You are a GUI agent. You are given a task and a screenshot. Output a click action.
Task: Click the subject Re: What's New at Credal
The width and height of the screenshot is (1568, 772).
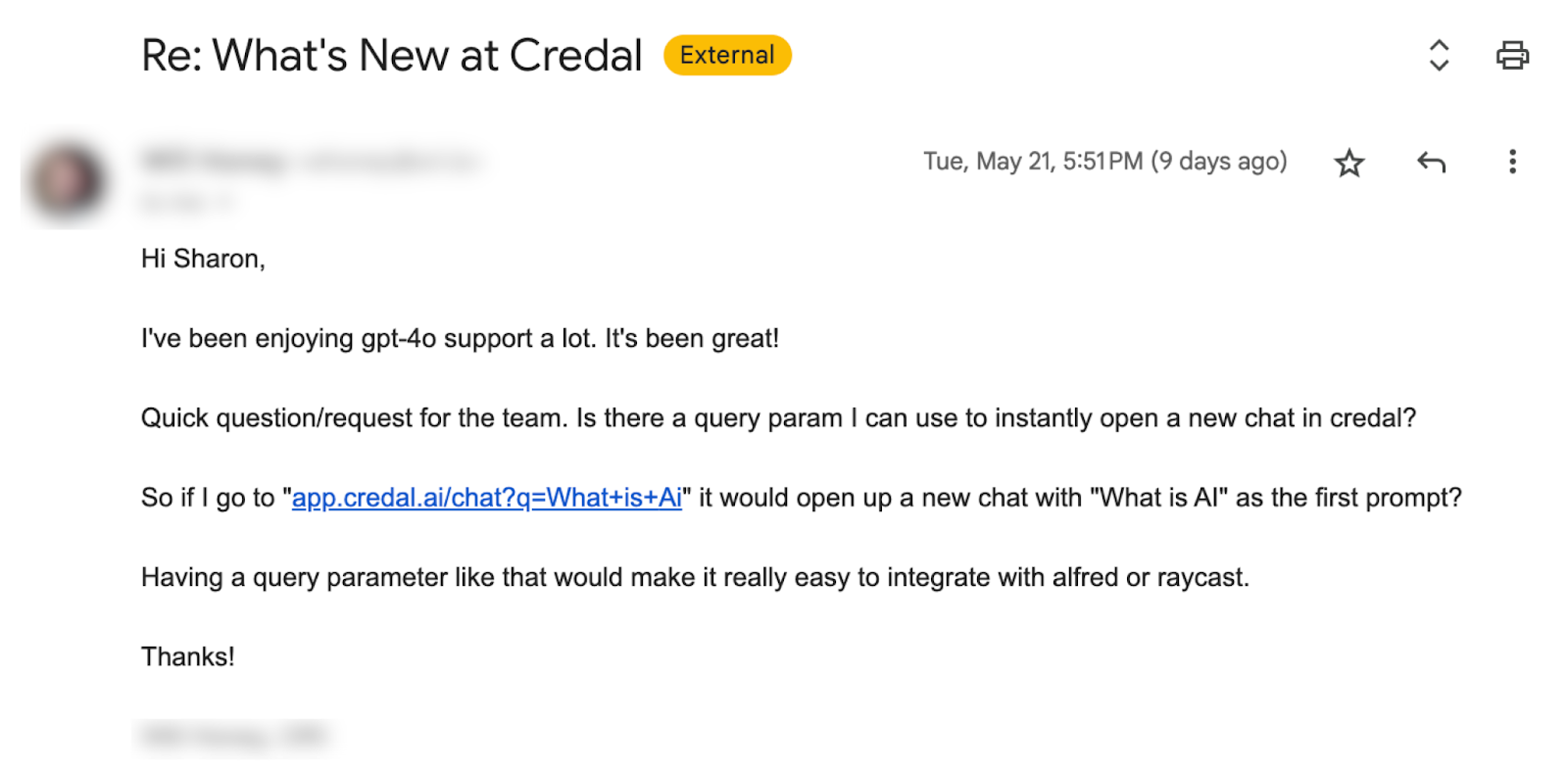(392, 55)
